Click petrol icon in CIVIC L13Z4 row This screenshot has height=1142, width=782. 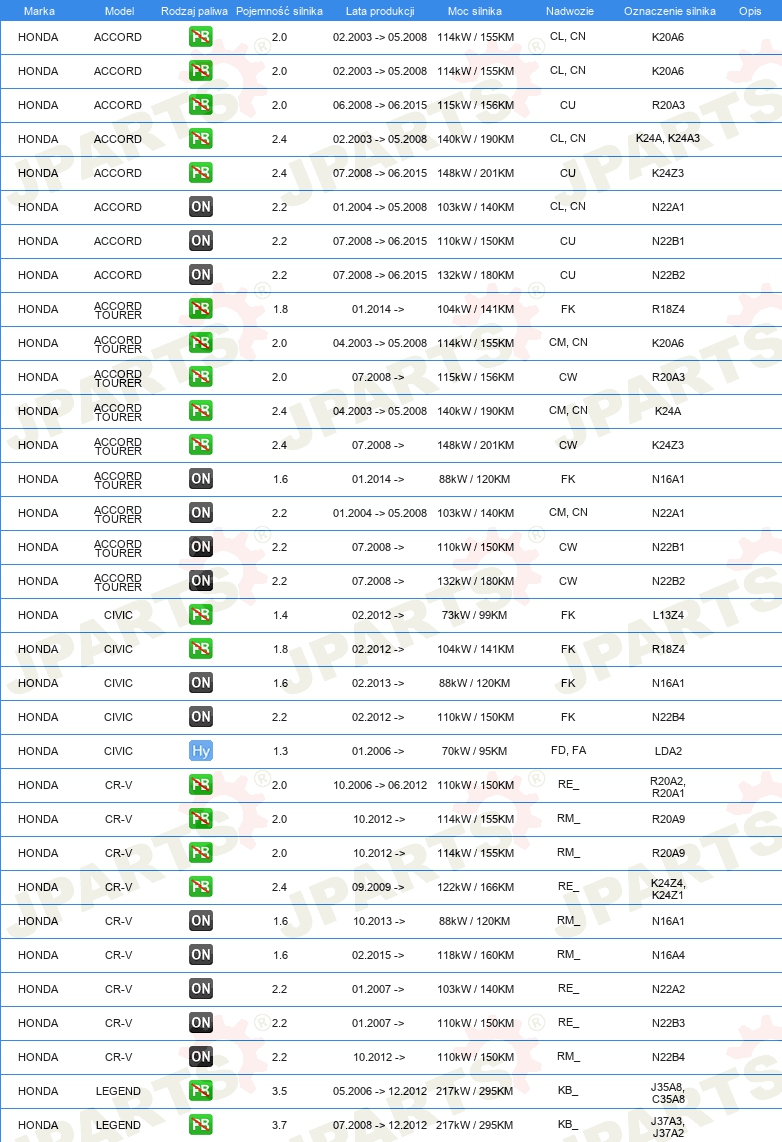coord(201,615)
